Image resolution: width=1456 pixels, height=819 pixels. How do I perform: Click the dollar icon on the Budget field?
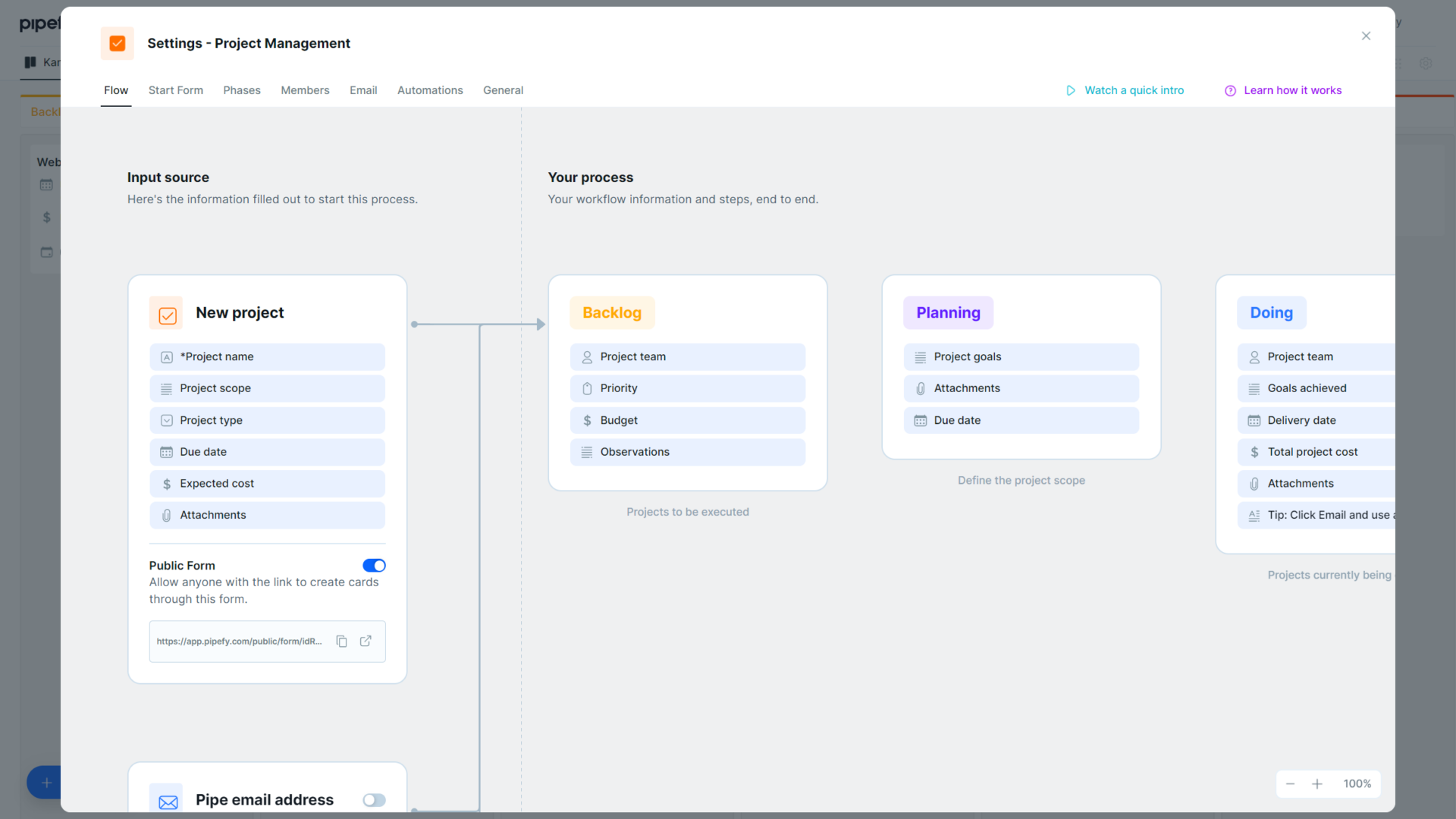point(585,420)
